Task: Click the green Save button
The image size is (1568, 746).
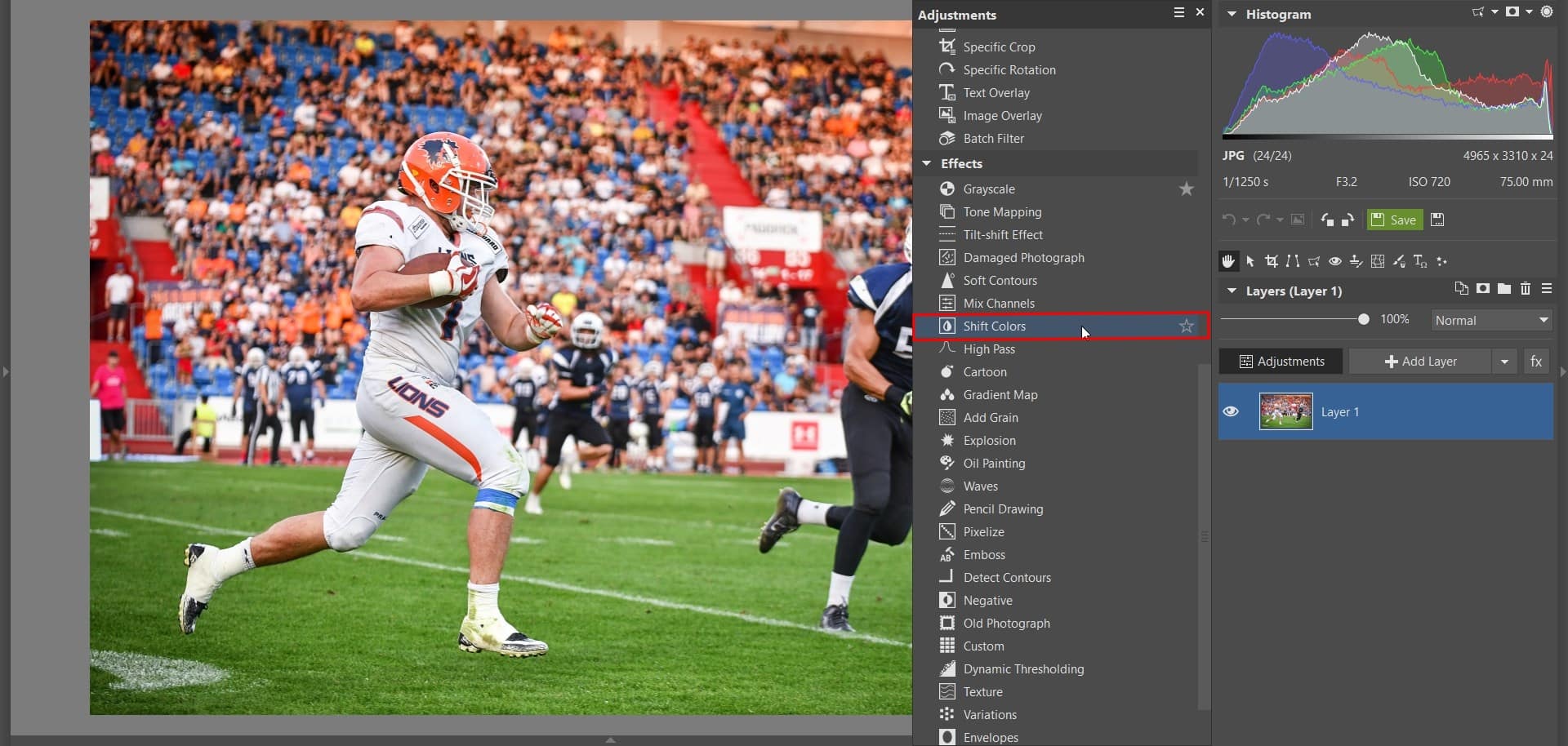Action: coord(1395,220)
